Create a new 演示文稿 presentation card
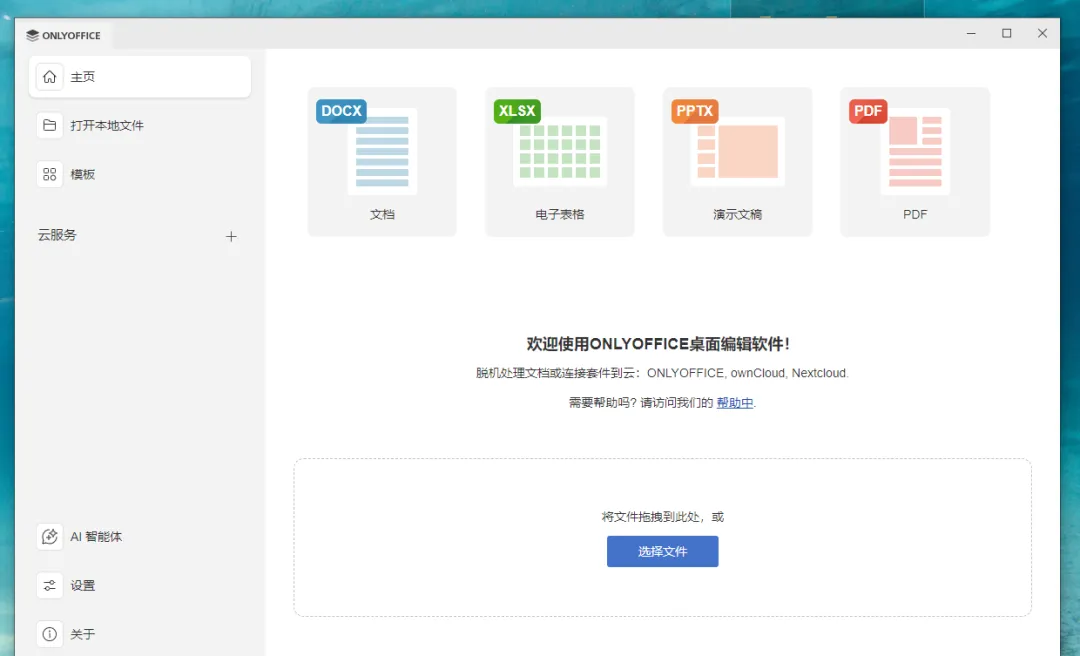 [x=738, y=162]
